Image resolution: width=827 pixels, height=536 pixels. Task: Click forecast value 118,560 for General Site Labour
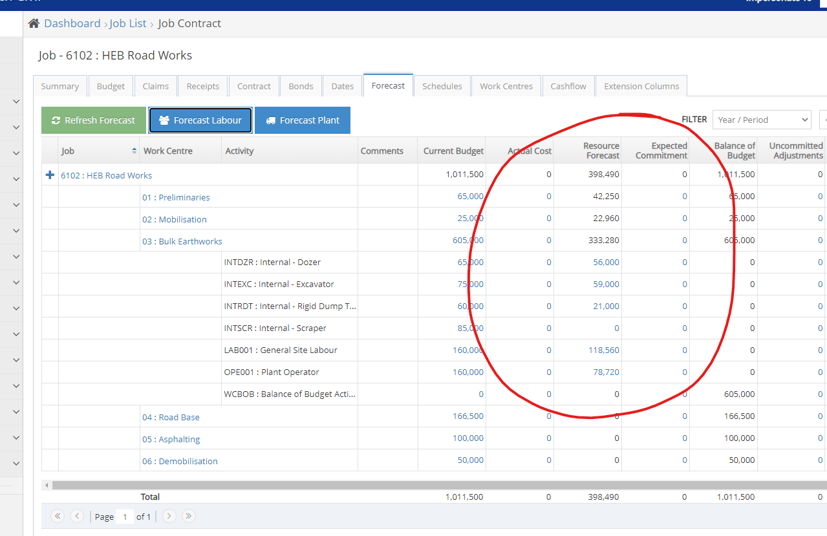[x=604, y=350]
